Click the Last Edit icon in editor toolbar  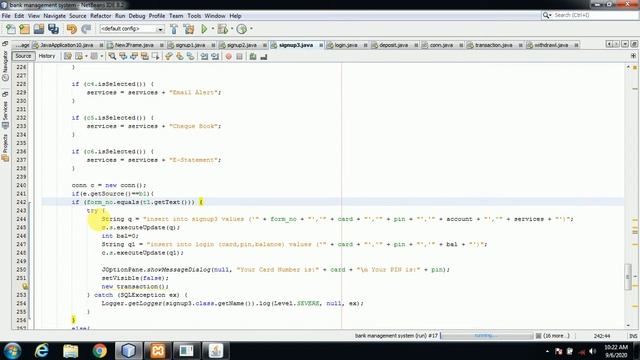click(68, 56)
